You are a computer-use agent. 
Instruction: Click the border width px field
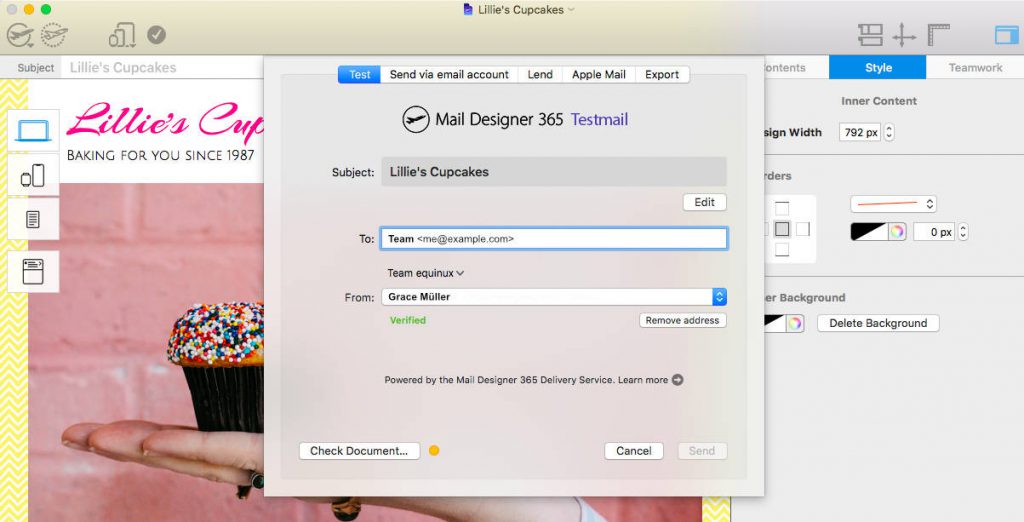click(934, 232)
